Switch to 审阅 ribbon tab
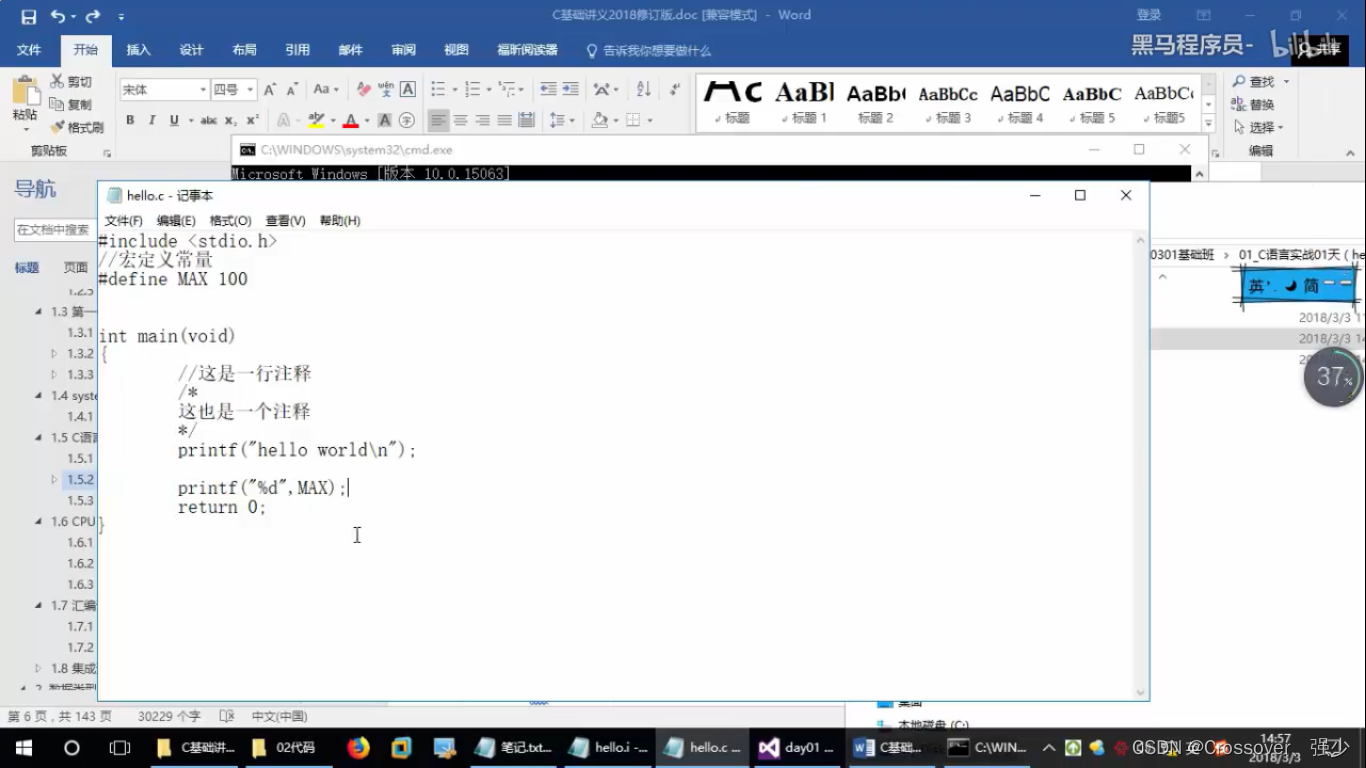Screen dimensions: 1366x768 403,50
